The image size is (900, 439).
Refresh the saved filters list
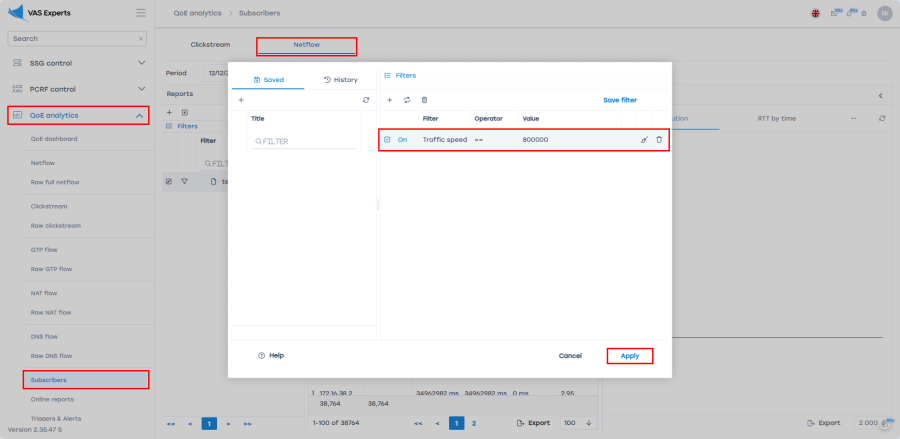(366, 100)
